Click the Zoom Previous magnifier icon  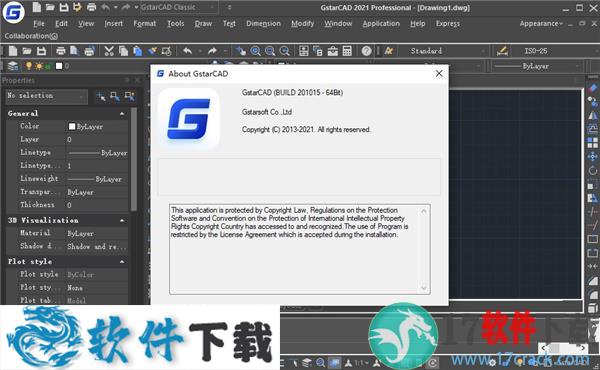pos(285,51)
